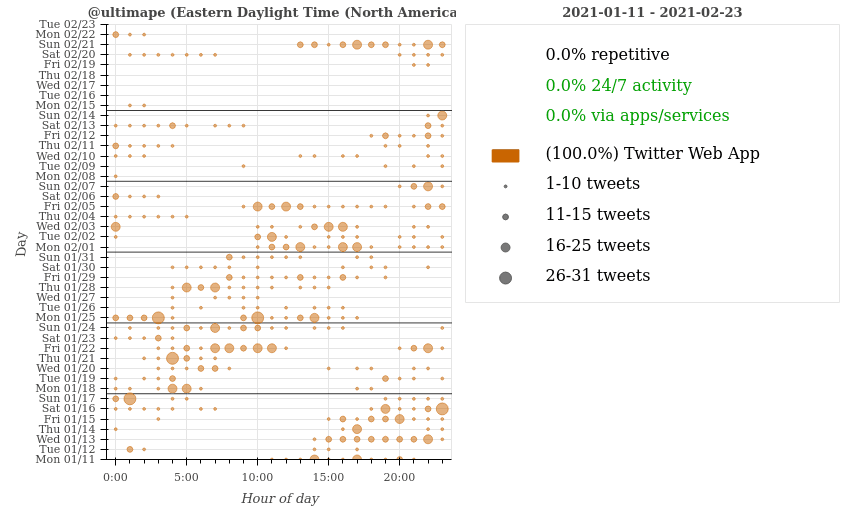Image resolution: width=854 pixels, height=510 pixels.
Task: Click the large bubble on Thu 01/21 at 4:00
Action: (x=172, y=358)
